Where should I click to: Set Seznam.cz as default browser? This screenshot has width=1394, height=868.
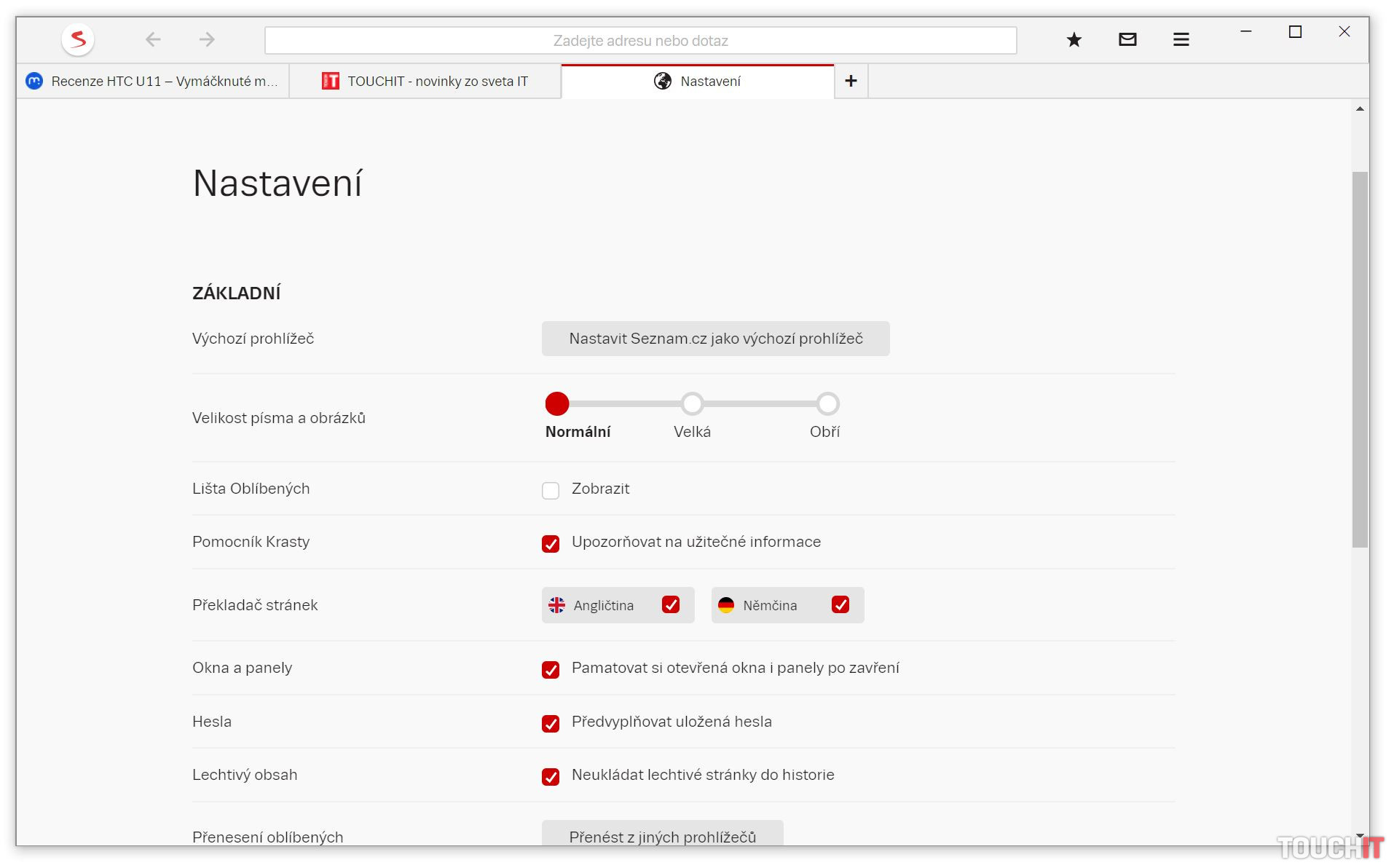[x=715, y=339]
